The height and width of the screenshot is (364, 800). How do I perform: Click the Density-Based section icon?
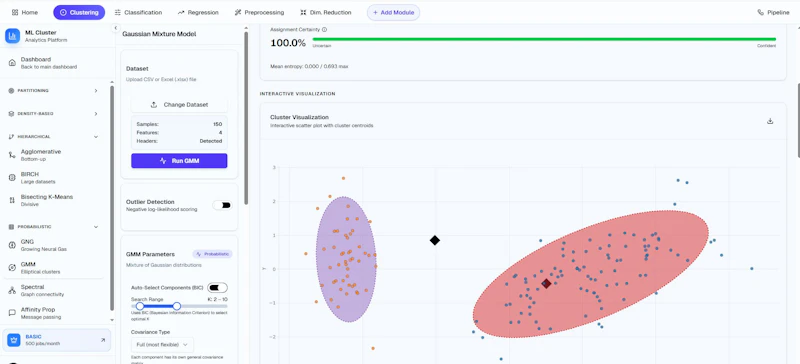[12, 113]
